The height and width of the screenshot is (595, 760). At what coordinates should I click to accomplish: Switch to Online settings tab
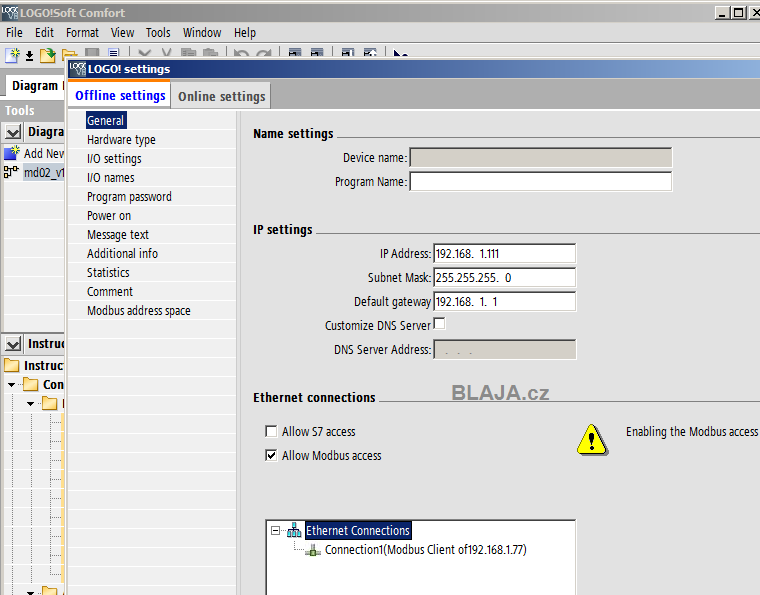tap(222, 96)
